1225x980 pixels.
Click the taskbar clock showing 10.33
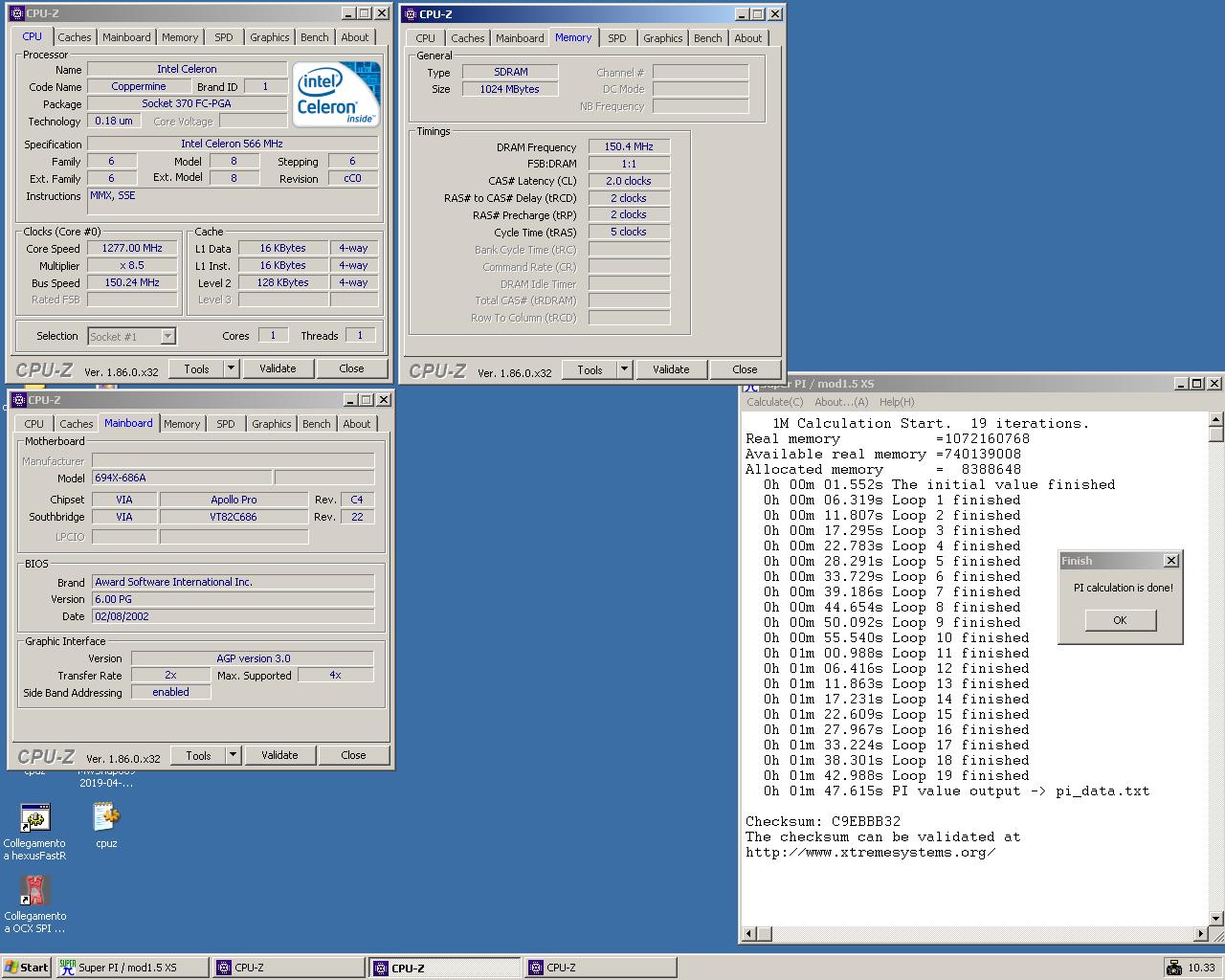tap(1201, 969)
